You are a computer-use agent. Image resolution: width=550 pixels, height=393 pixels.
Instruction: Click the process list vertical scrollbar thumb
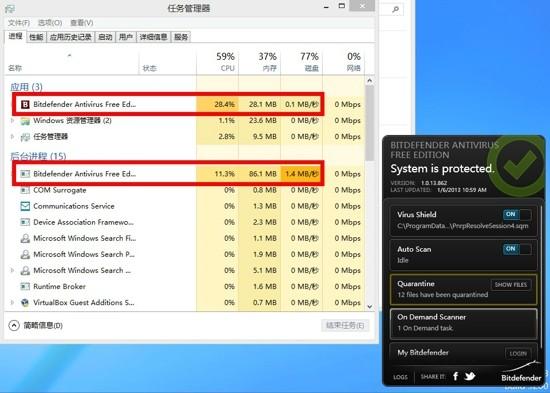369,123
